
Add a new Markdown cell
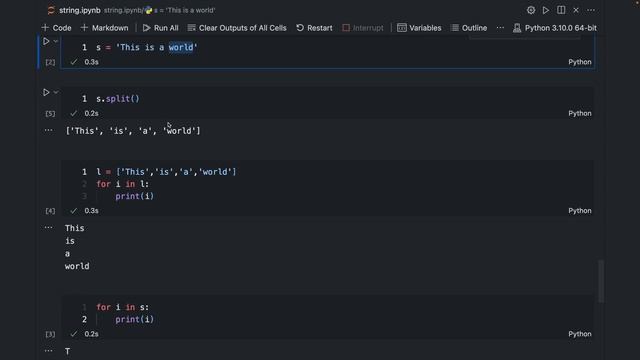pos(104,28)
